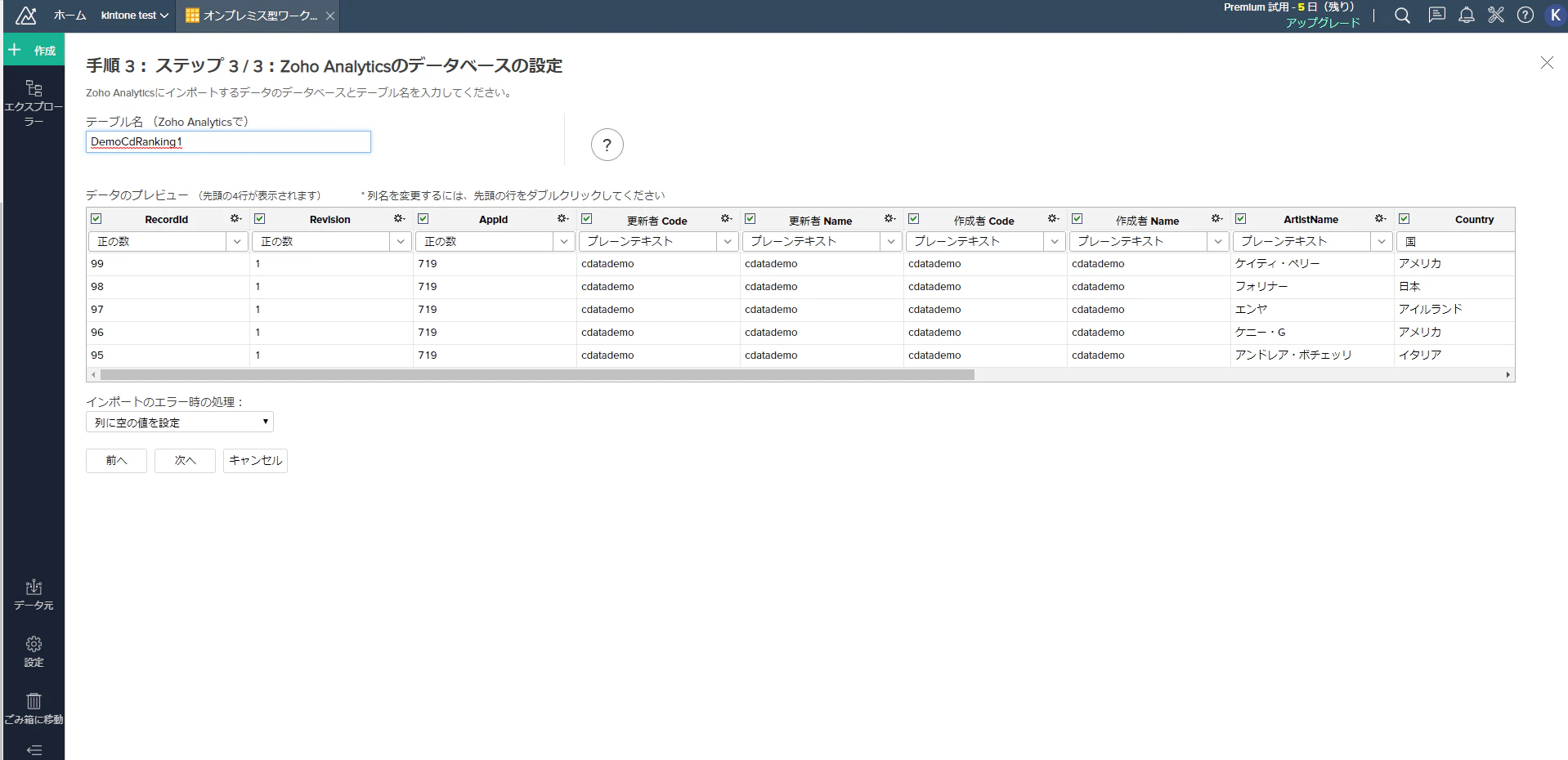Focus the テーブル名 input field

coord(228,142)
